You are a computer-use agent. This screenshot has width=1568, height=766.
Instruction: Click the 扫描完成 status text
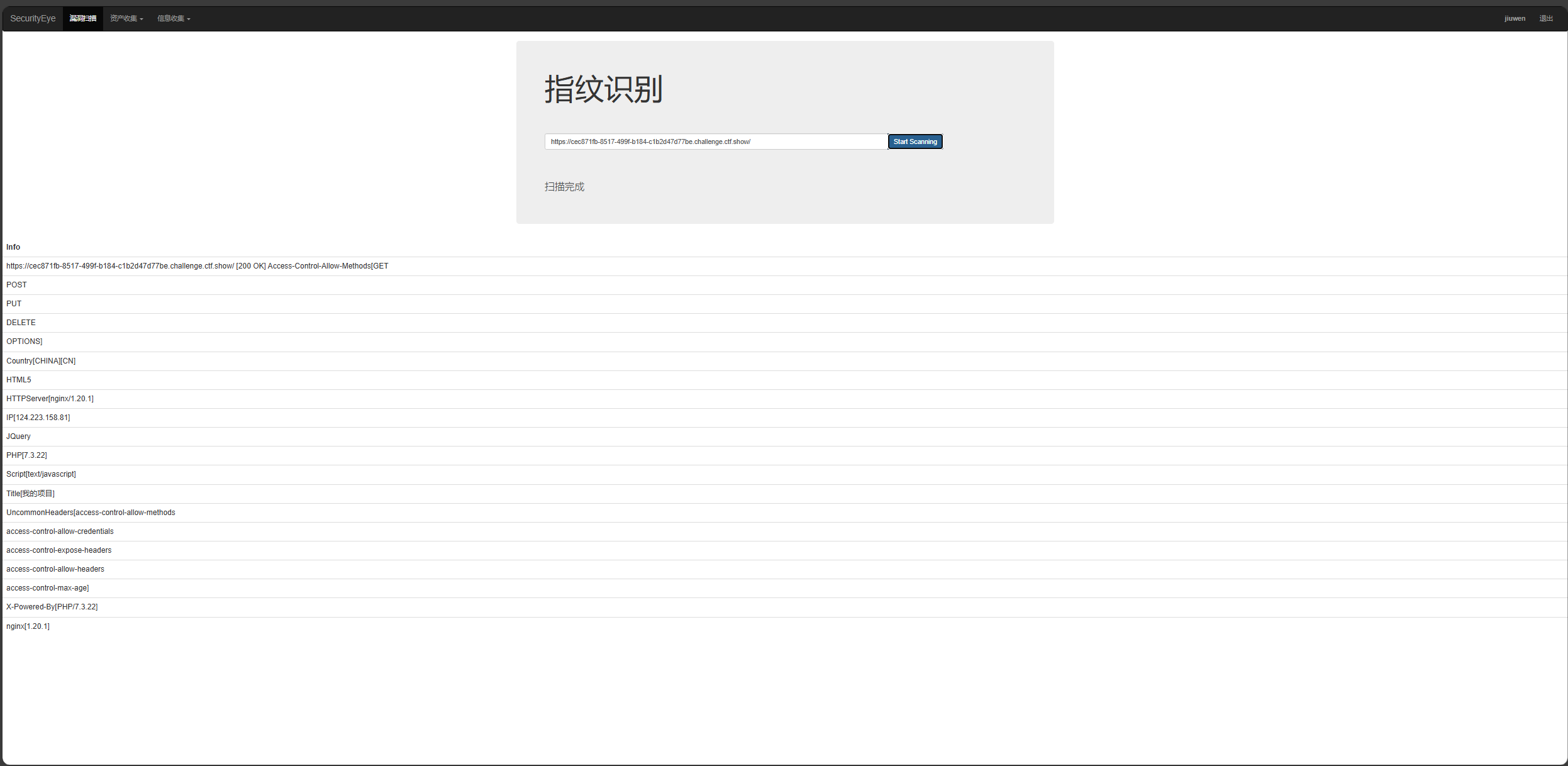[564, 187]
